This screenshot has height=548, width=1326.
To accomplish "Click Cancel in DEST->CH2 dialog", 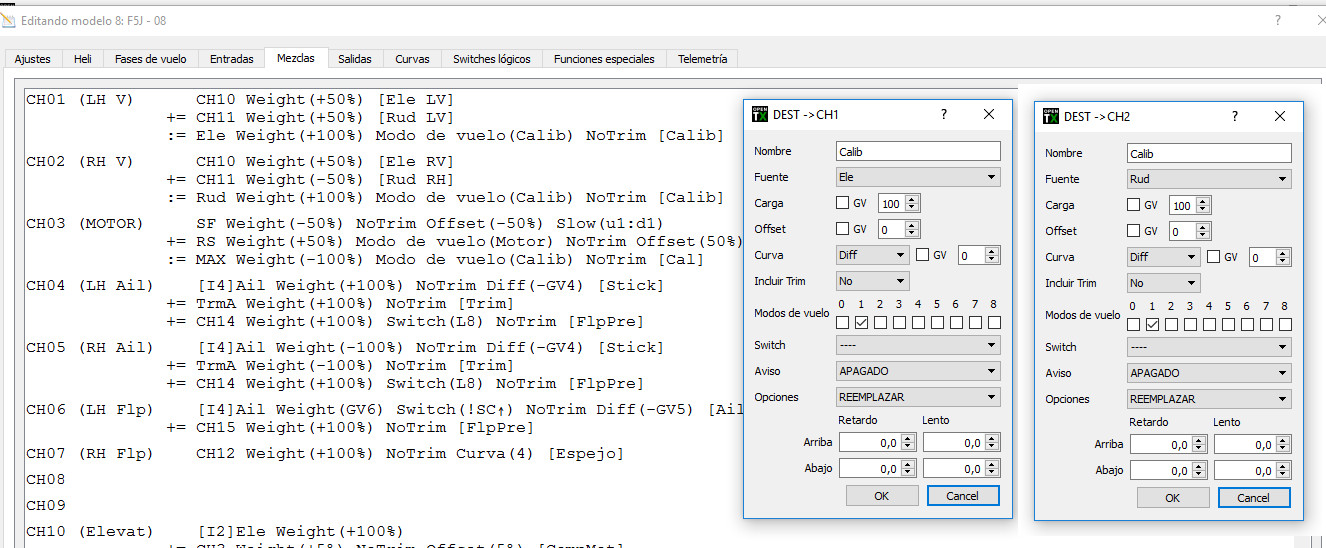I will [1253, 497].
